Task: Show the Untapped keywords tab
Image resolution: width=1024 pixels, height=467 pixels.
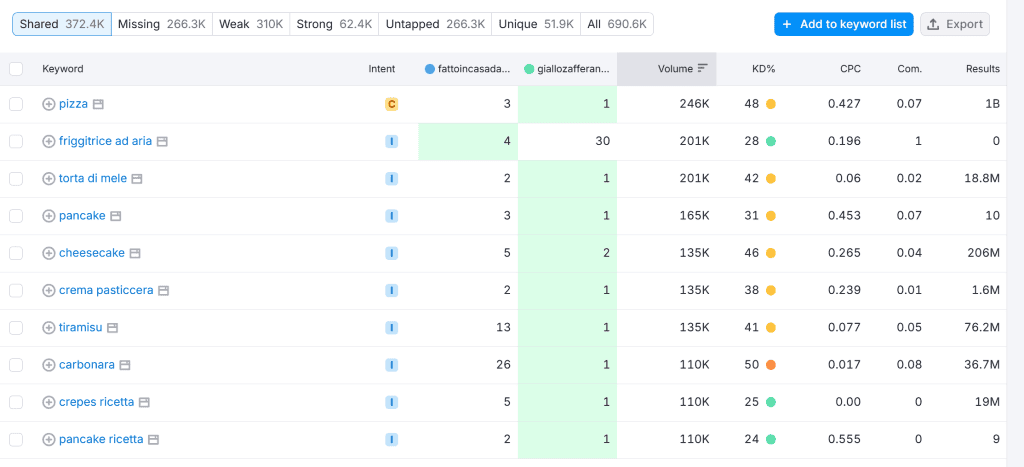Action: point(435,24)
